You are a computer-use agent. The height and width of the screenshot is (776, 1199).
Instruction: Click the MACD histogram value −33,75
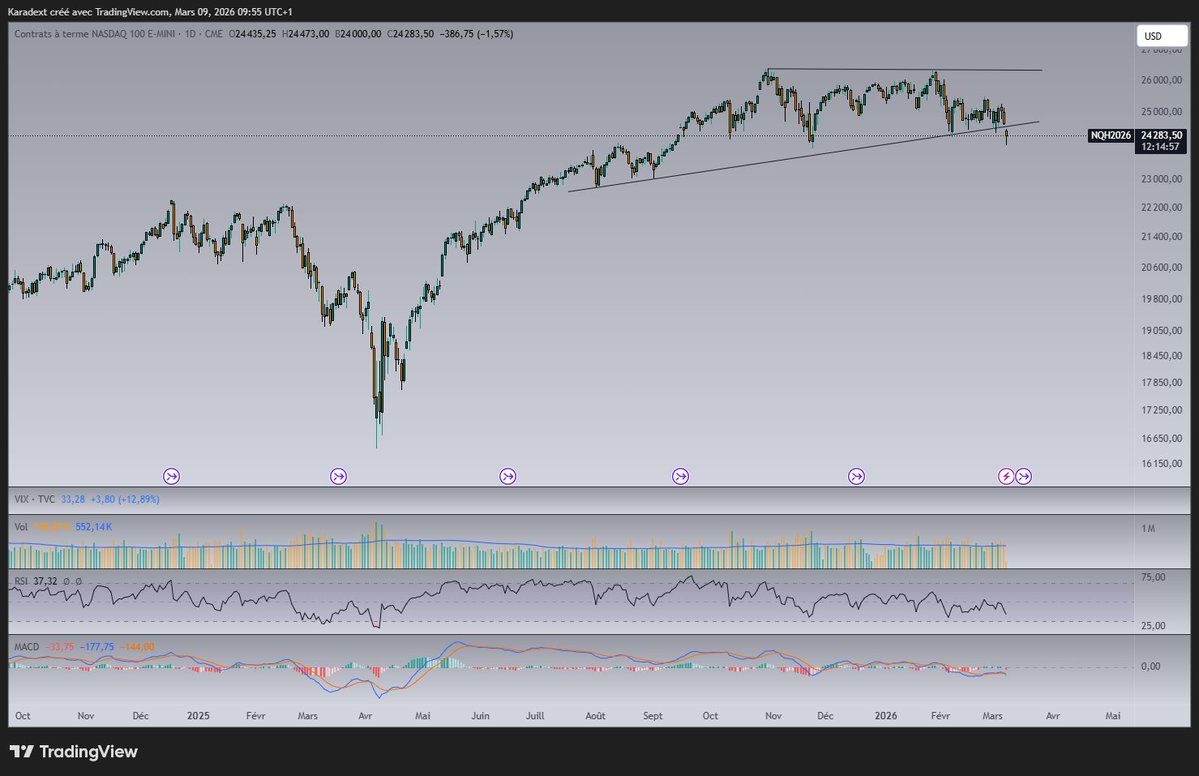(60, 647)
